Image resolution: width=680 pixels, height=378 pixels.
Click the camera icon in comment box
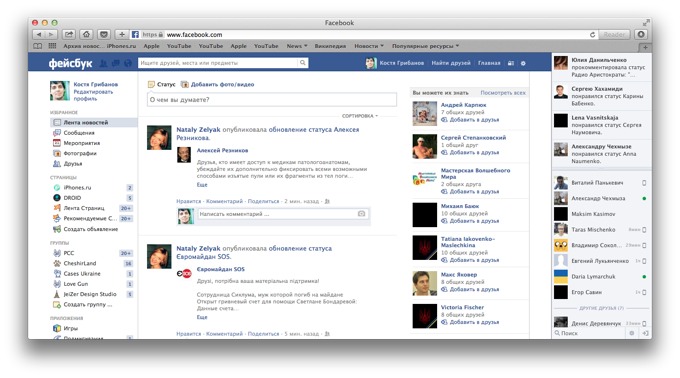pos(361,214)
